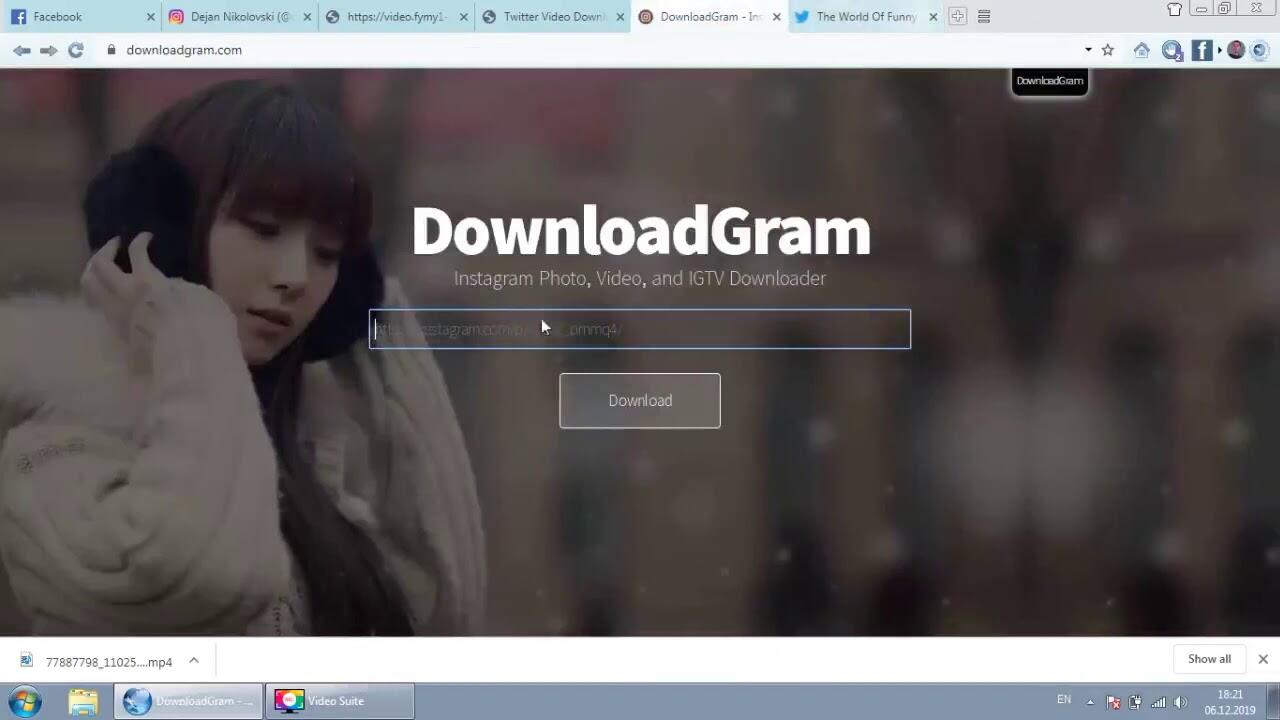Close the Dejan Nikolovski Instagram tab

[x=307, y=17]
